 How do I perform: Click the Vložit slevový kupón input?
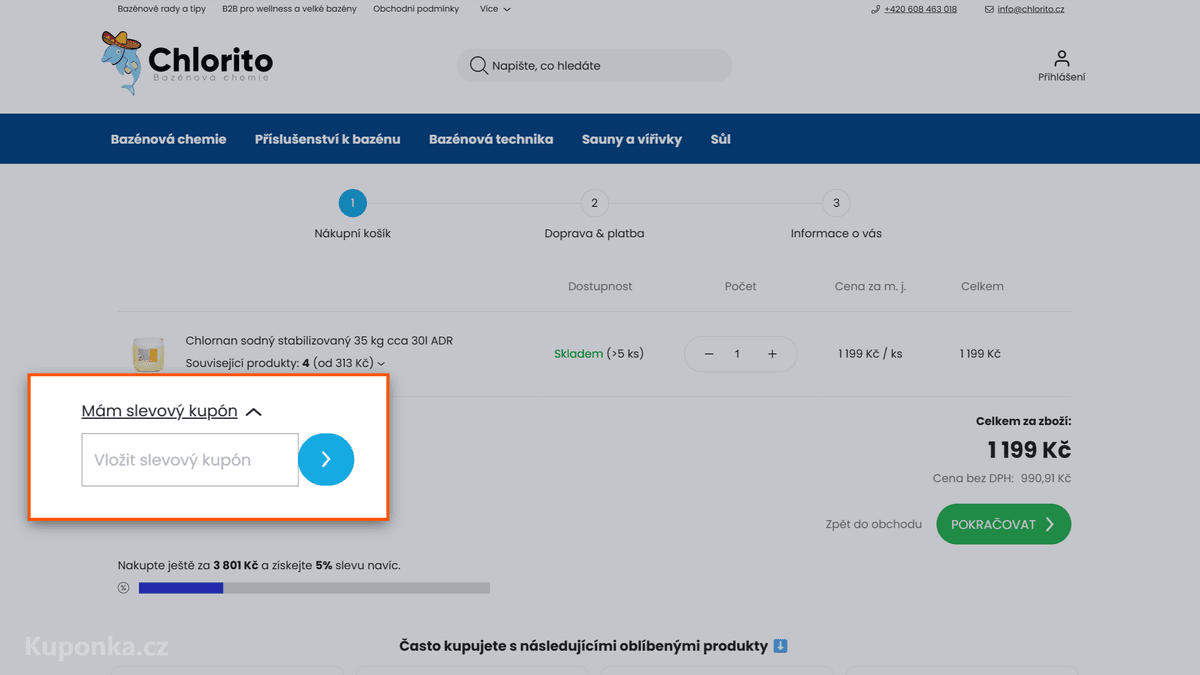[190, 460]
